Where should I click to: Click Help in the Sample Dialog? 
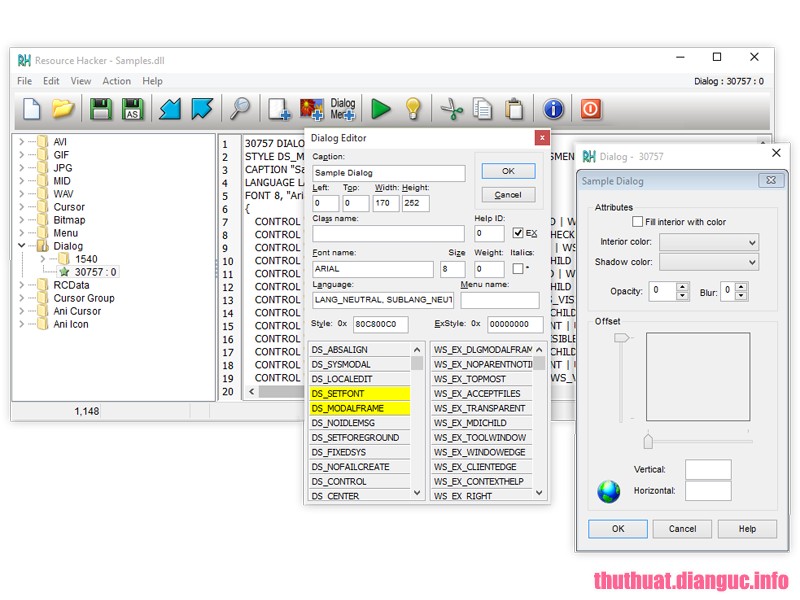(747, 529)
